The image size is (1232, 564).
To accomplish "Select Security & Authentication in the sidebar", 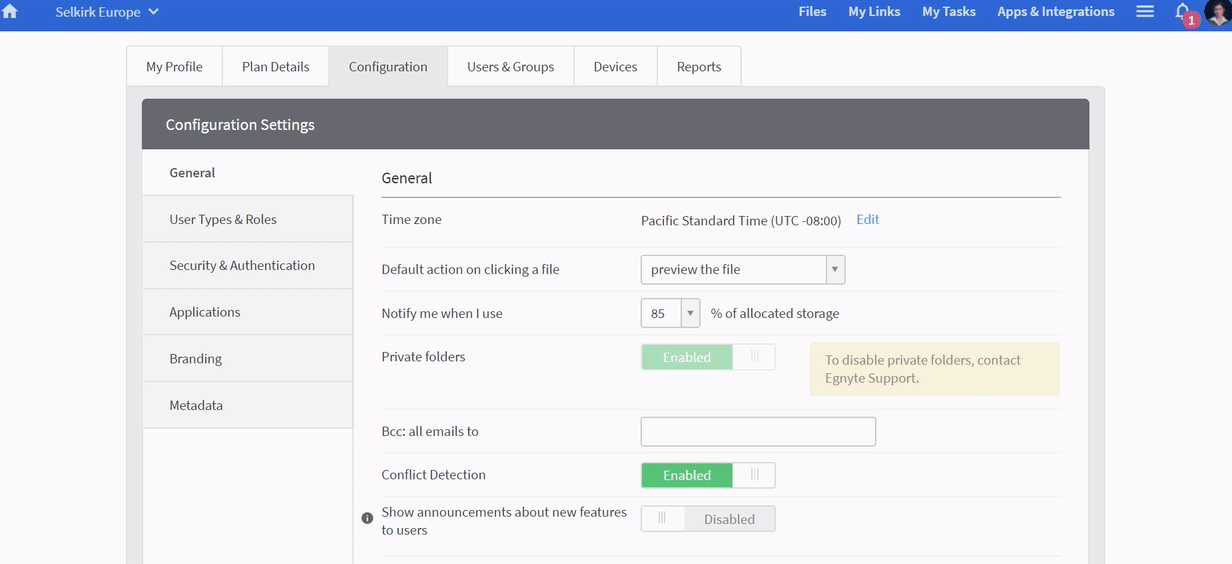I will 242,266.
